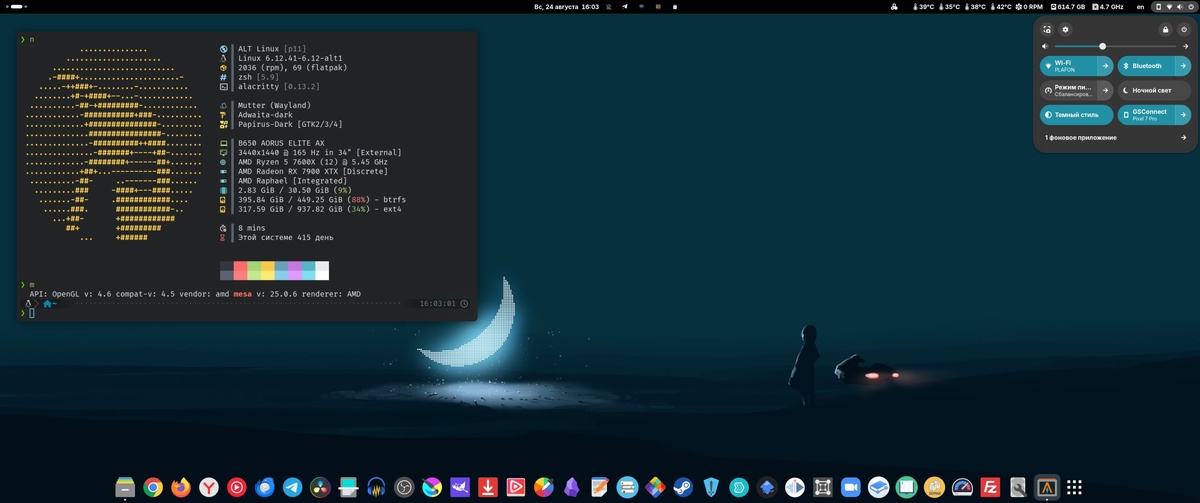The height and width of the screenshot is (503, 1200).
Task: Click the Telegram tray icon in top bar
Action: pyautogui.click(x=625, y=6)
